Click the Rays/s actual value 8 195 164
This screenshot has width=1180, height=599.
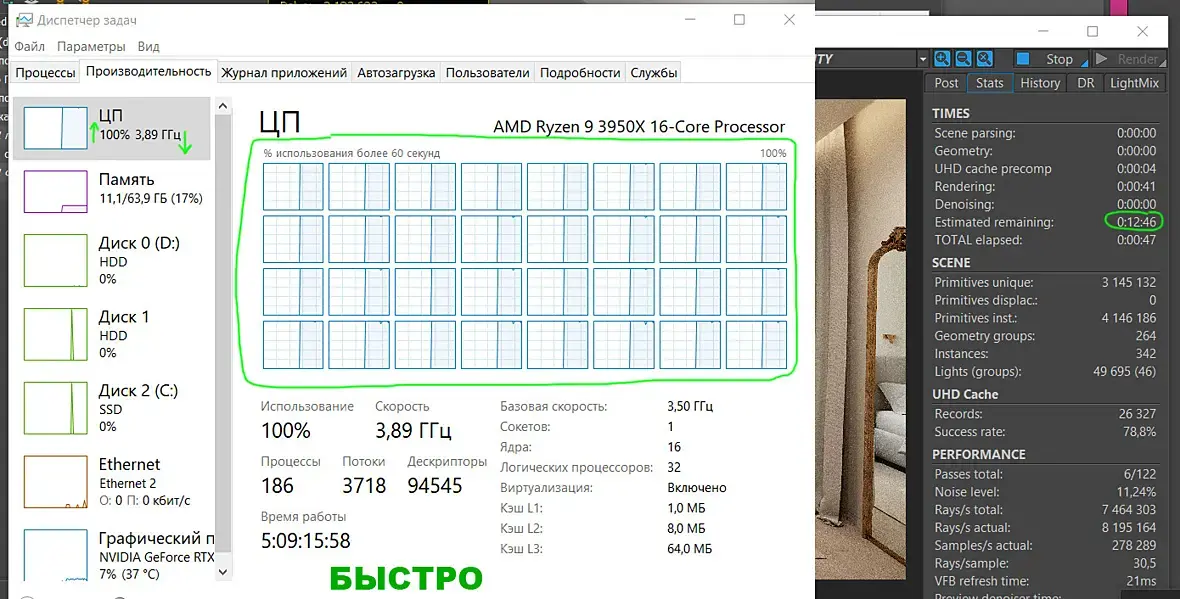(1129, 528)
